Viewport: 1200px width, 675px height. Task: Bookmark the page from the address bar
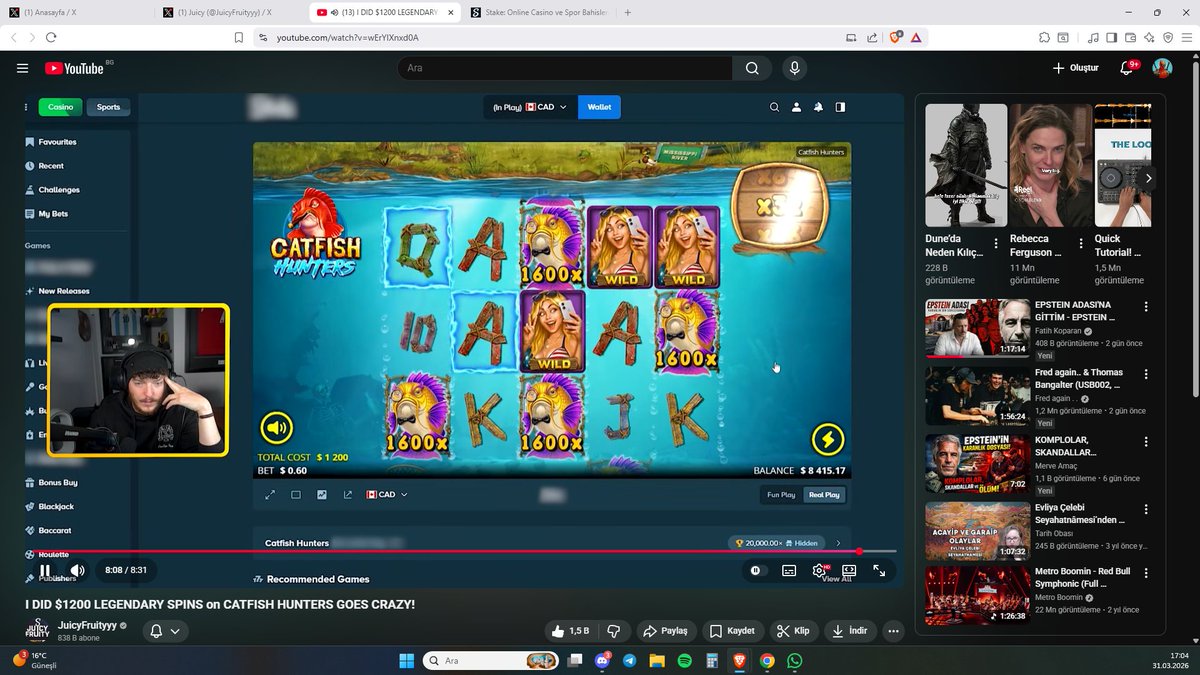tap(238, 37)
